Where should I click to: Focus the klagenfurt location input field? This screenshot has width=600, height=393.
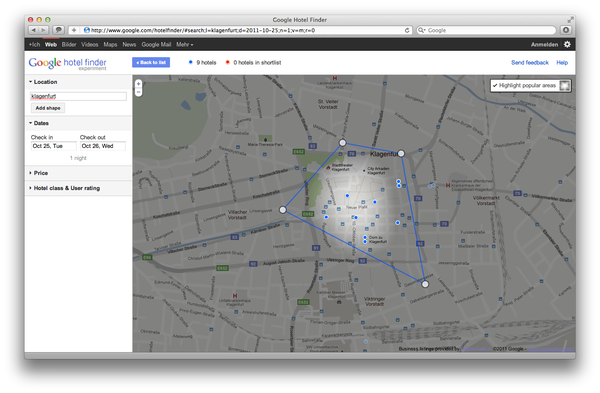78,96
